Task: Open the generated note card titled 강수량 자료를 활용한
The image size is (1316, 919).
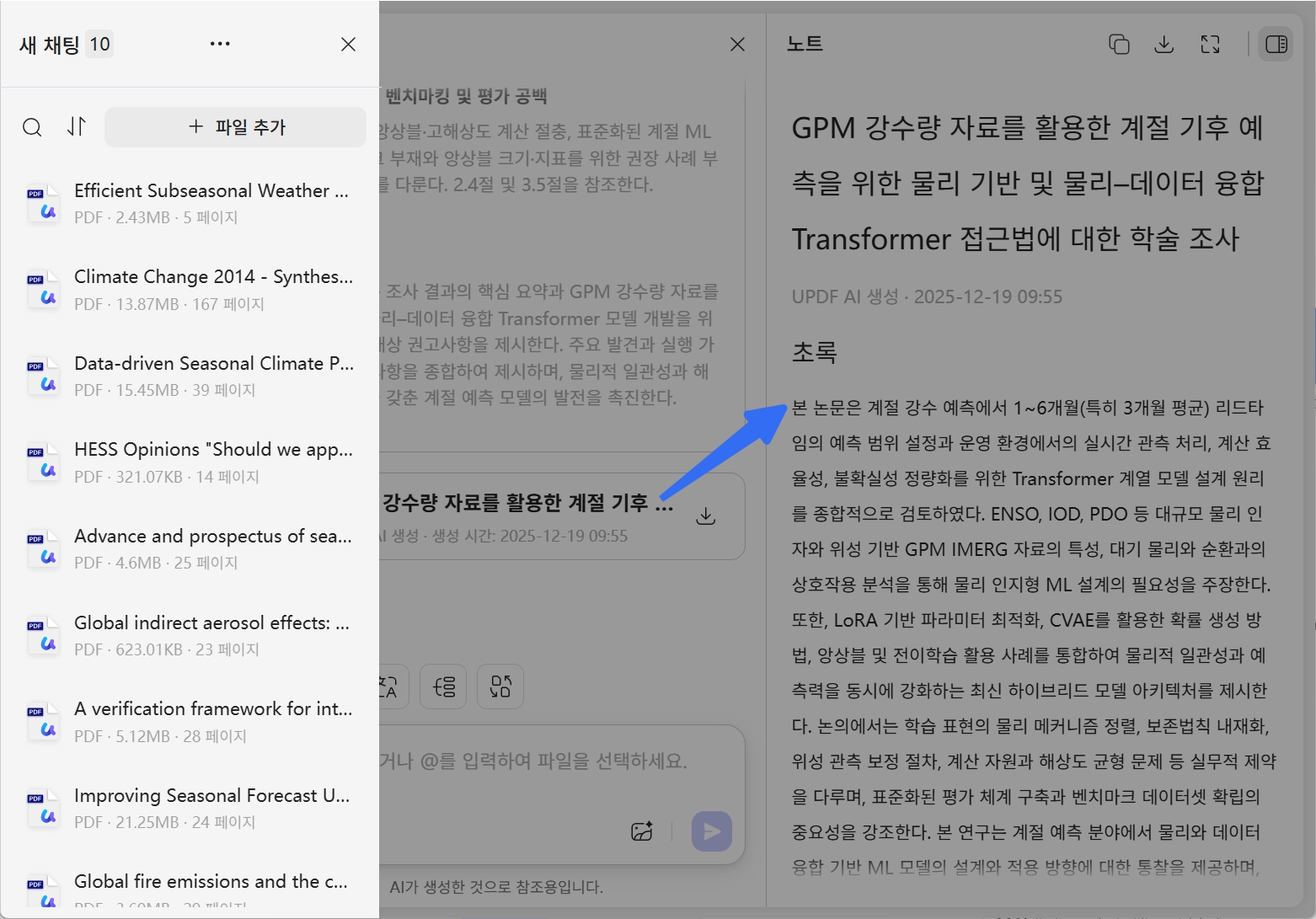Action: point(562,516)
